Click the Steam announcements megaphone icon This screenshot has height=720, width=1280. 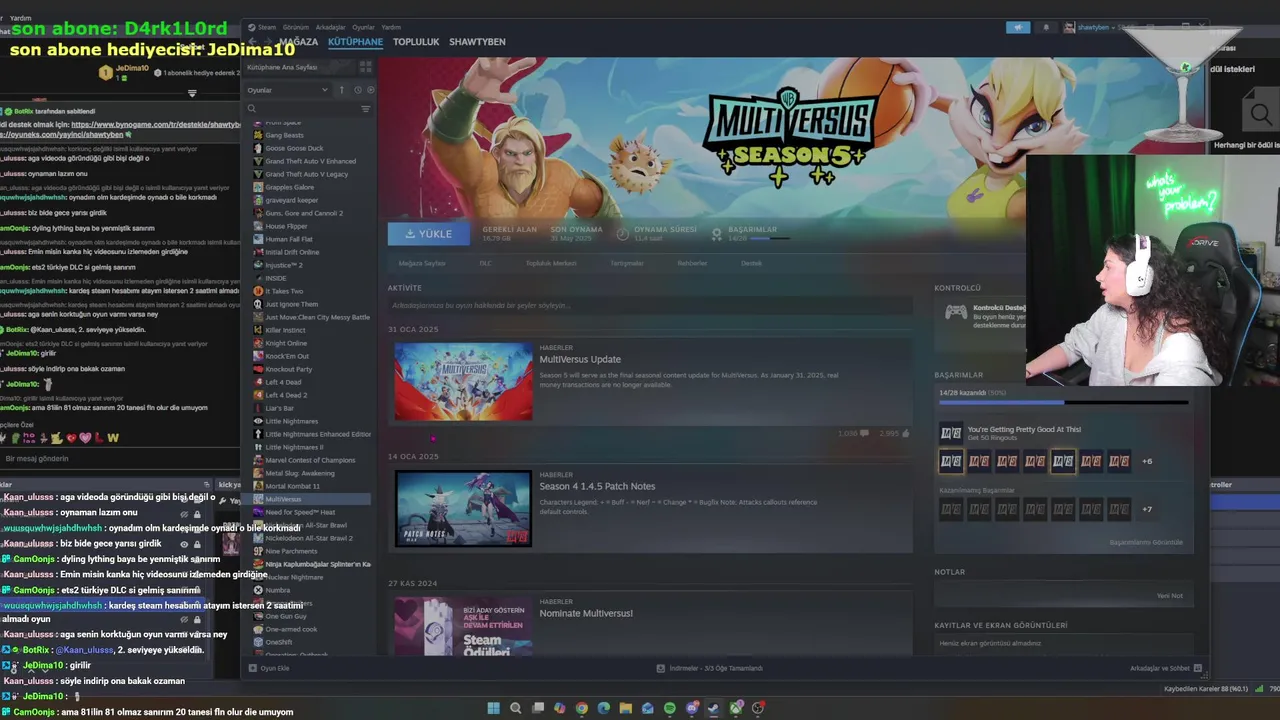click(x=1018, y=27)
